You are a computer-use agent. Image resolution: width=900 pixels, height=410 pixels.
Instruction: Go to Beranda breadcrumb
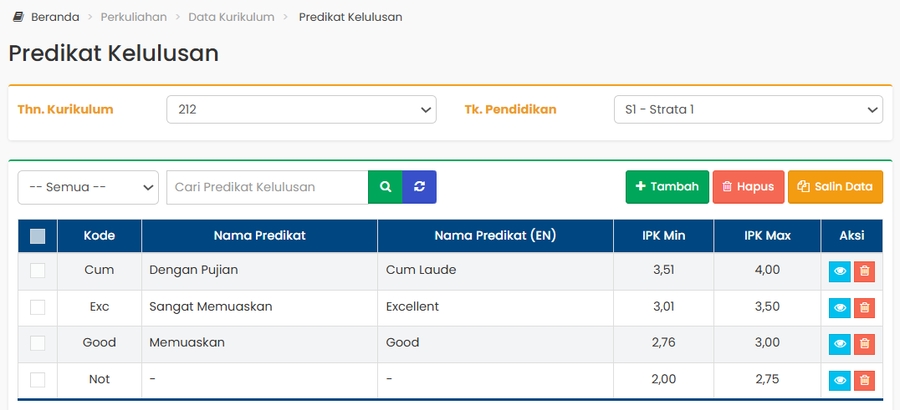(54, 17)
